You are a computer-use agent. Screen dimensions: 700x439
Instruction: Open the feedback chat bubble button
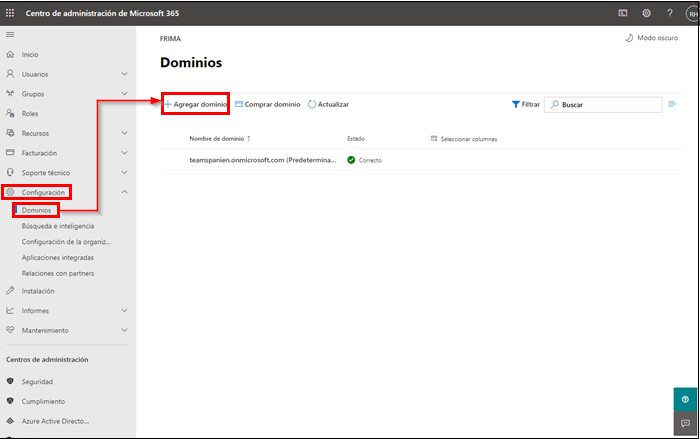click(685, 423)
